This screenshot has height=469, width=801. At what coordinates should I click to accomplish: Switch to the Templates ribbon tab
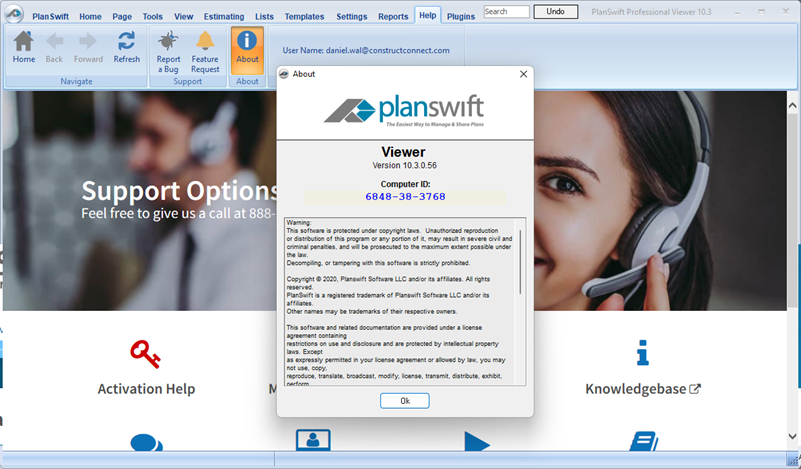304,16
